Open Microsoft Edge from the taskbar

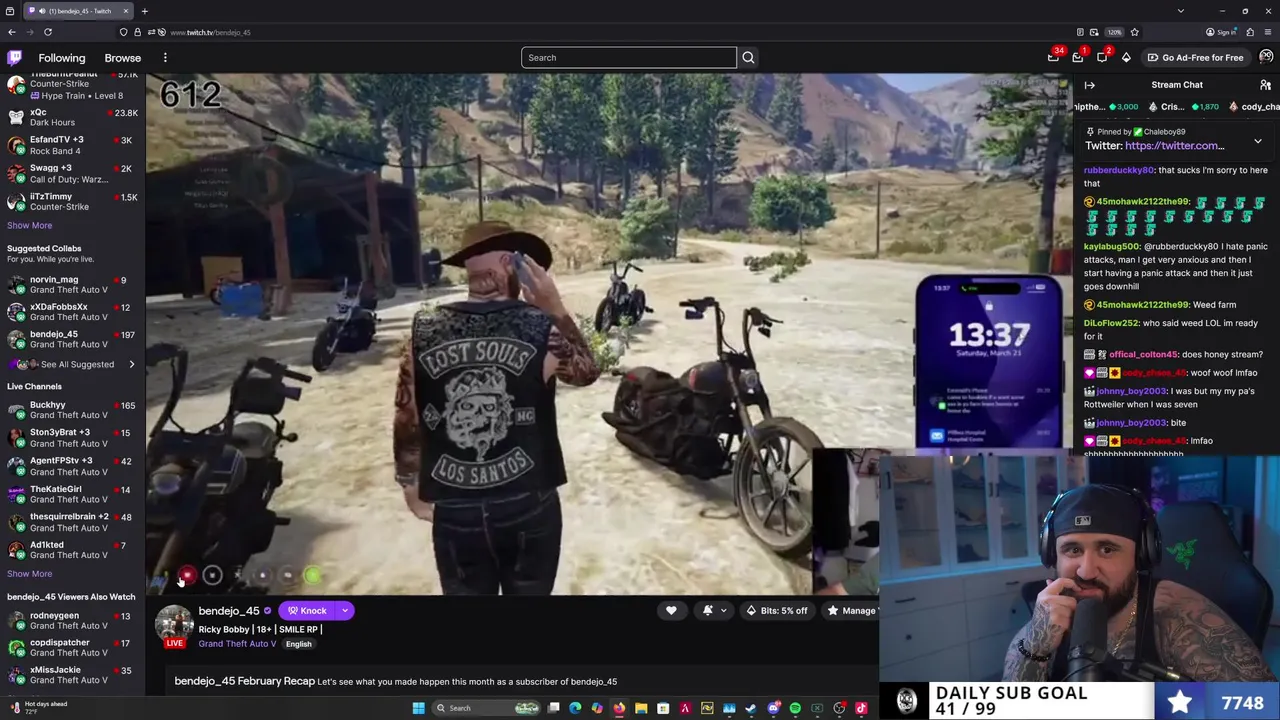click(x=575, y=708)
